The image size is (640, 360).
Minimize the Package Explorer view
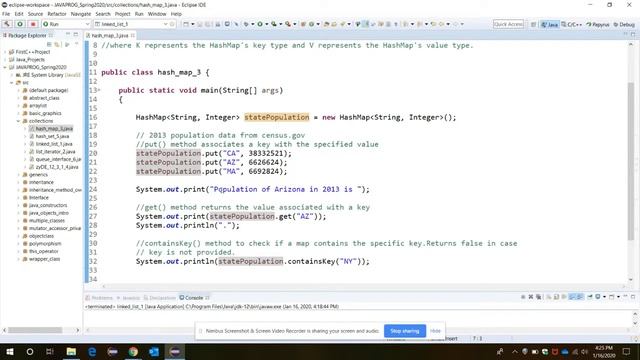click(68, 35)
